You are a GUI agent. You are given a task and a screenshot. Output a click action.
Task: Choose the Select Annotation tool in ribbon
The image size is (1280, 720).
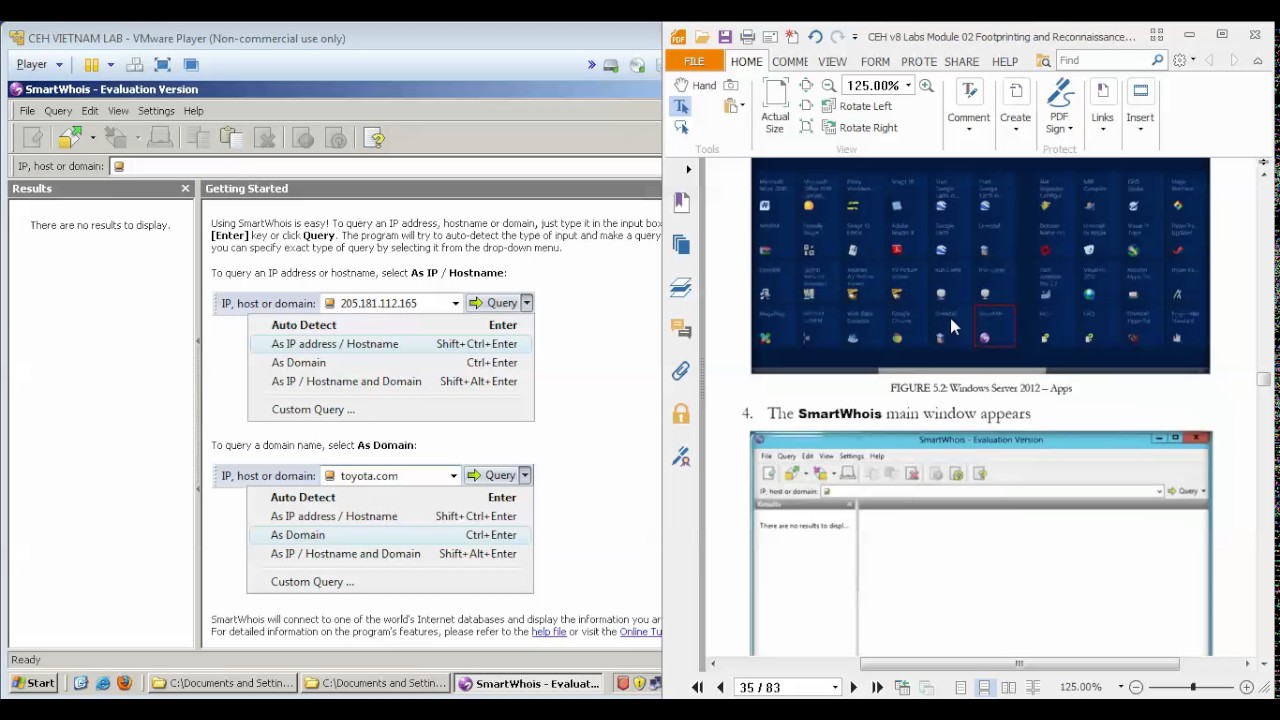[682, 128]
